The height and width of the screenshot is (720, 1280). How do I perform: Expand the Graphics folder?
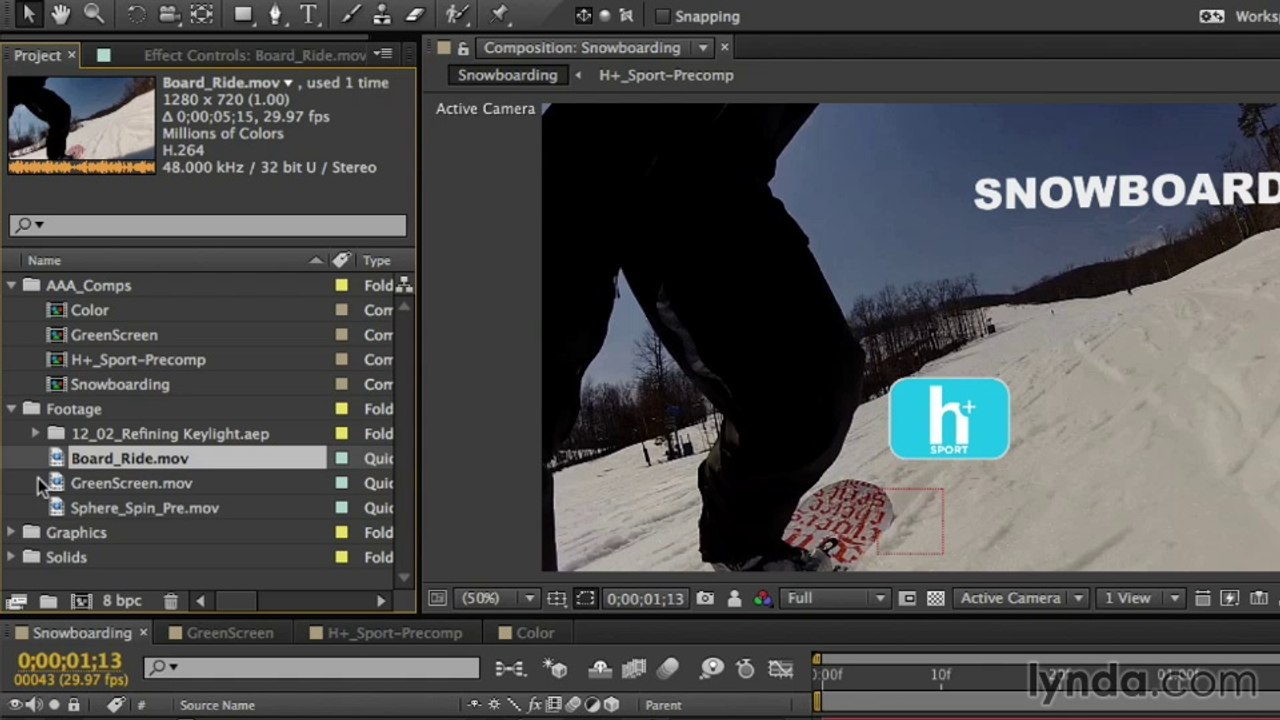11,533
